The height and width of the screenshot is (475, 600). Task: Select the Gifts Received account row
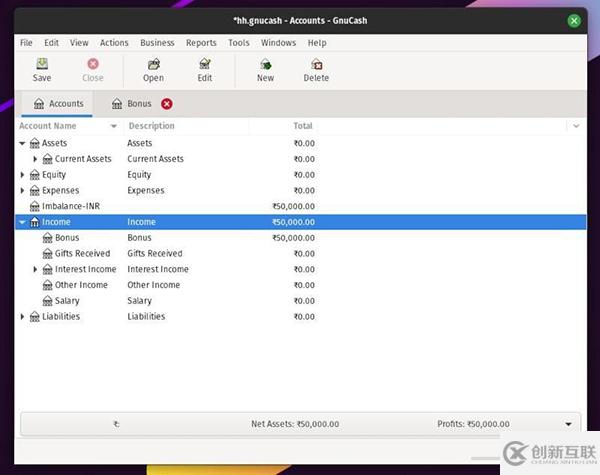click(83, 254)
